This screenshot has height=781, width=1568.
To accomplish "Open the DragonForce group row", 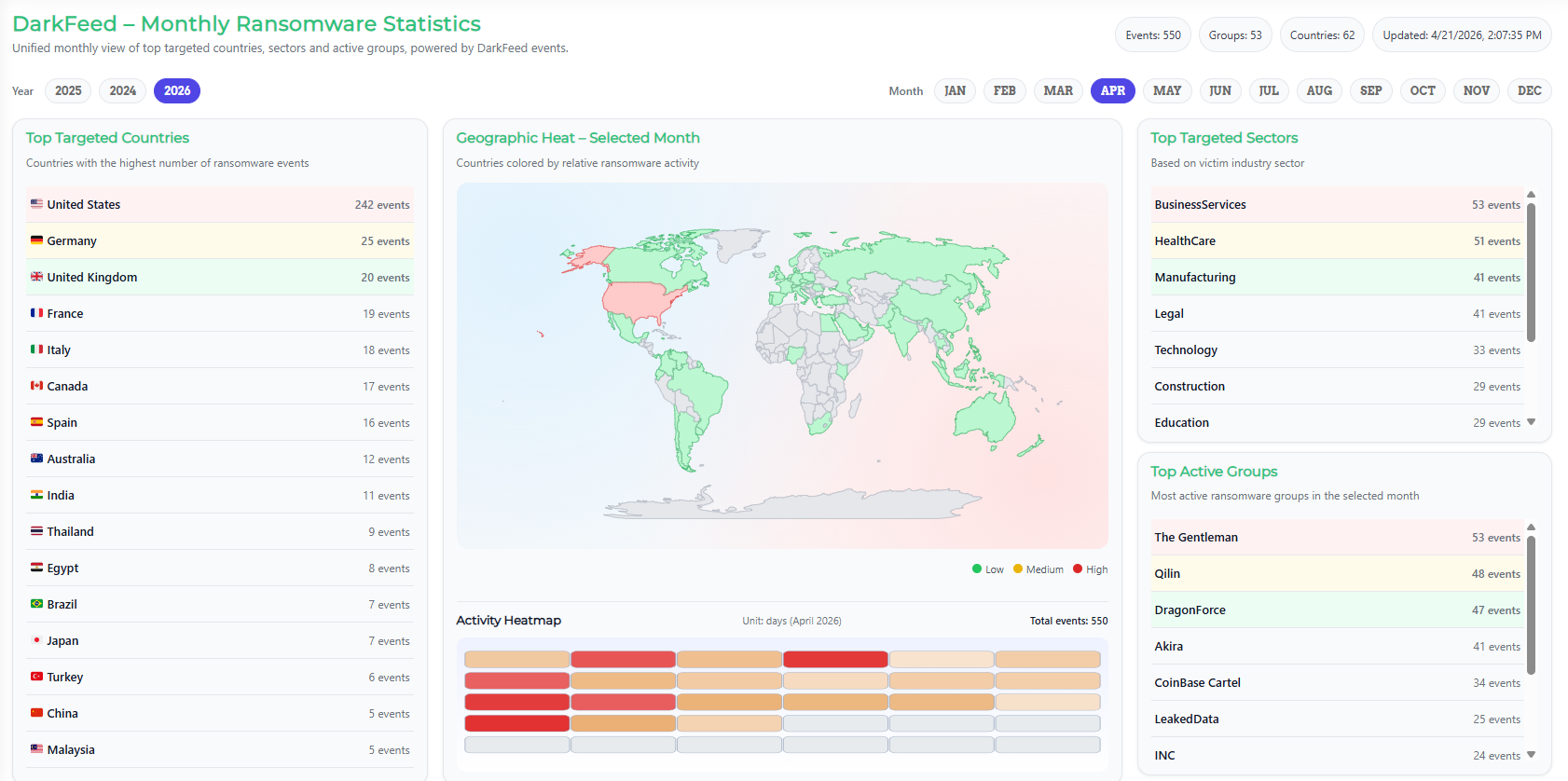I will click(1337, 610).
